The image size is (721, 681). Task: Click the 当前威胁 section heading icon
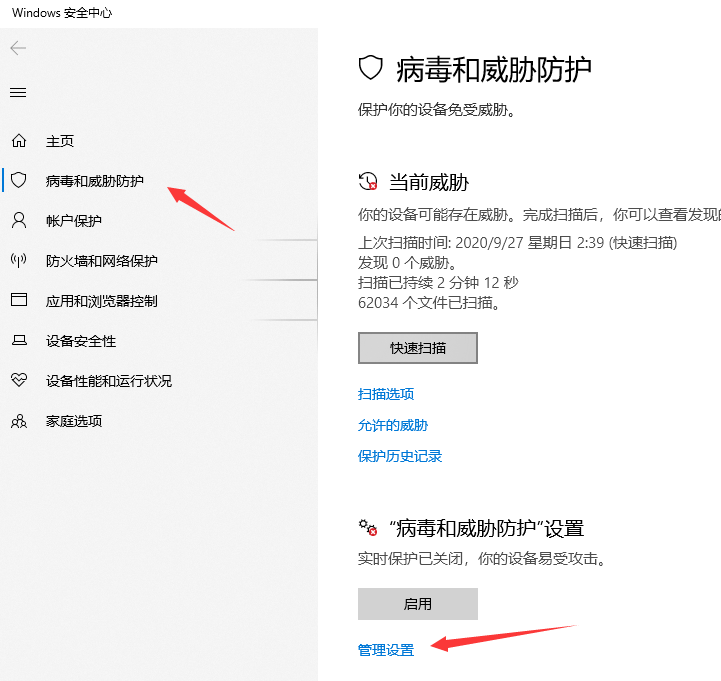[x=368, y=182]
